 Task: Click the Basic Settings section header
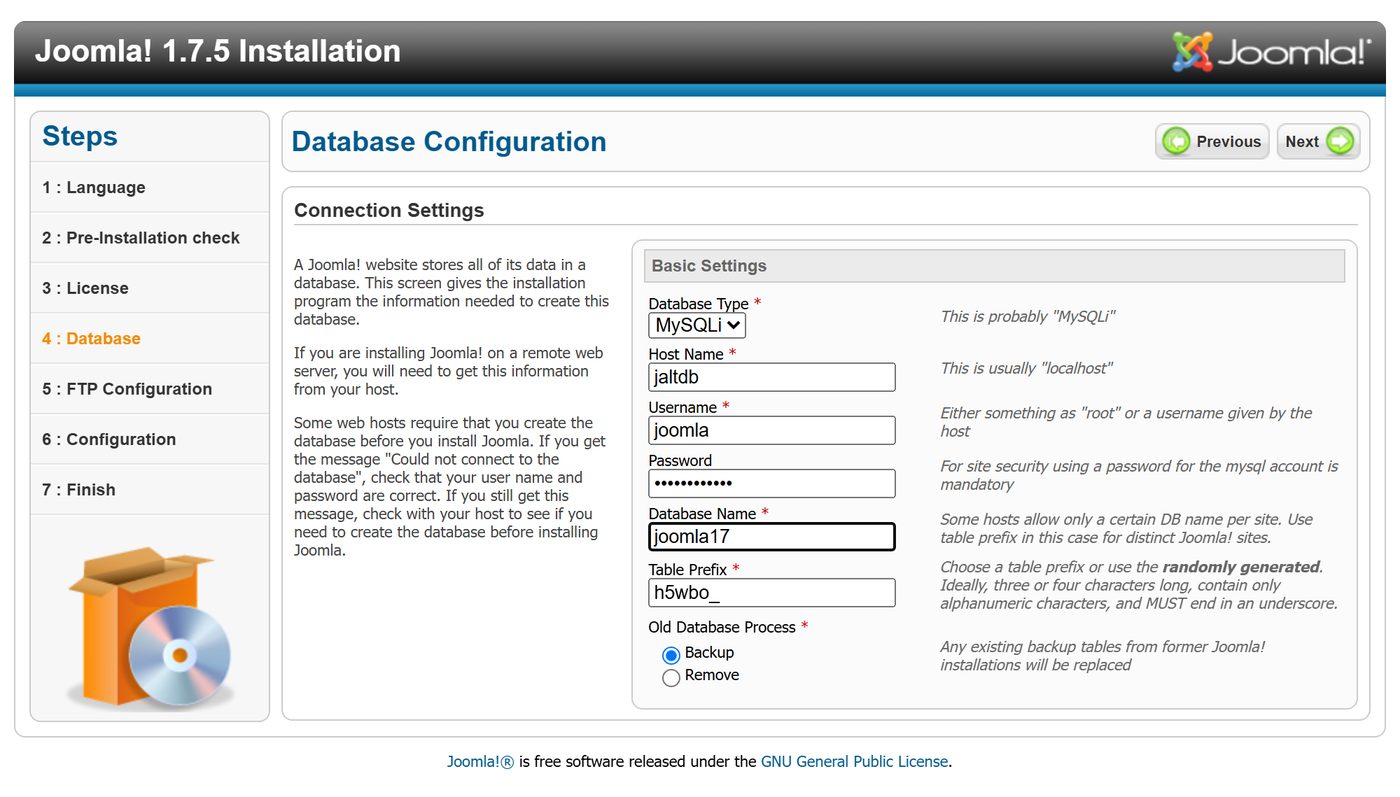(x=994, y=266)
